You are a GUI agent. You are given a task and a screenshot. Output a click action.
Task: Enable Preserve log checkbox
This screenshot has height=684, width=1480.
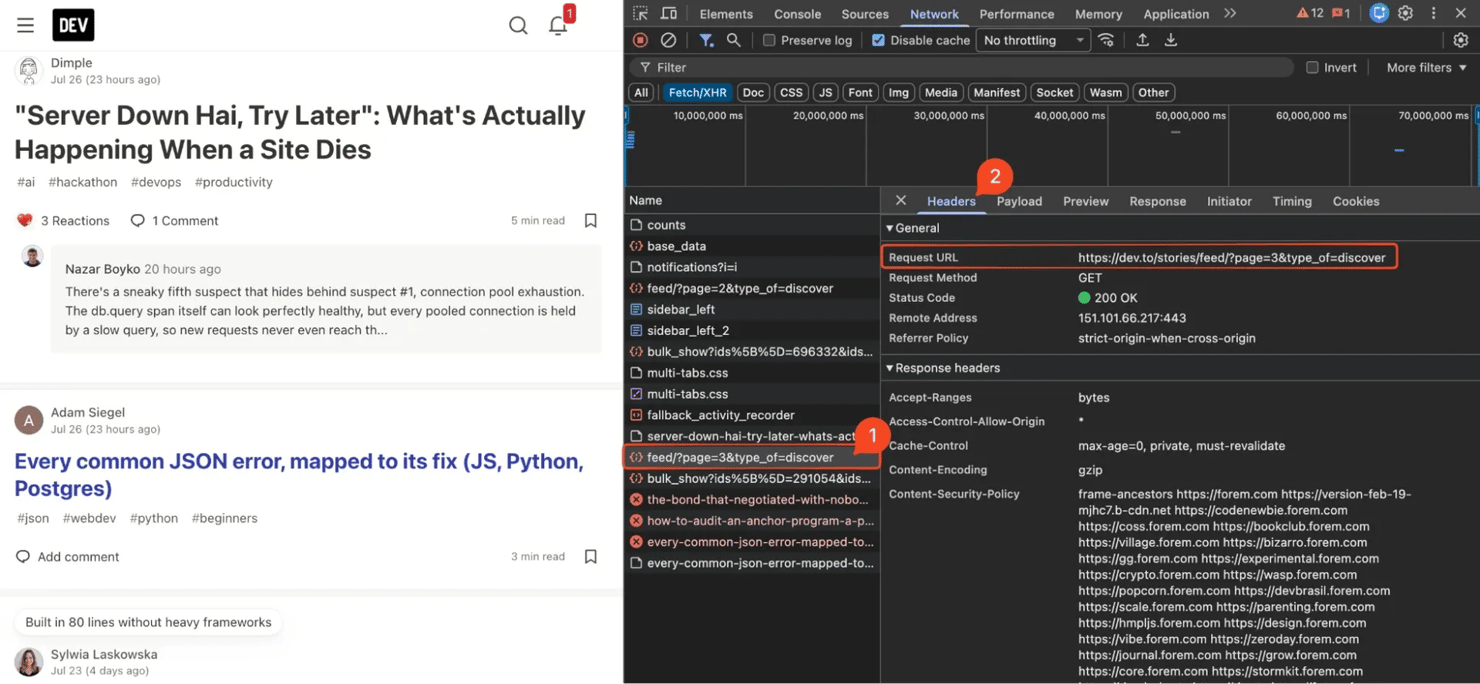point(769,40)
